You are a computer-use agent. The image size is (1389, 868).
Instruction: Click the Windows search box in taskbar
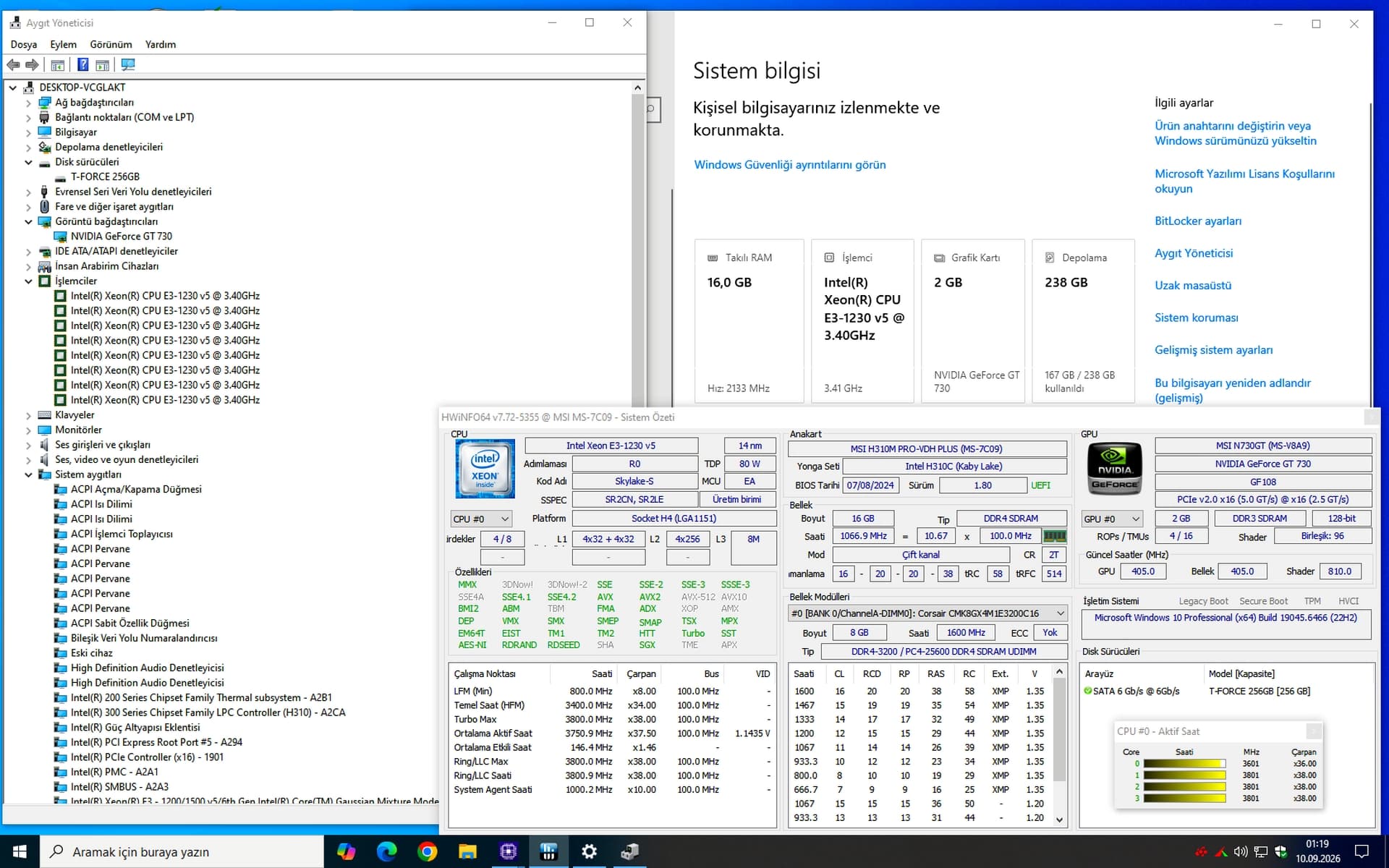[182, 852]
